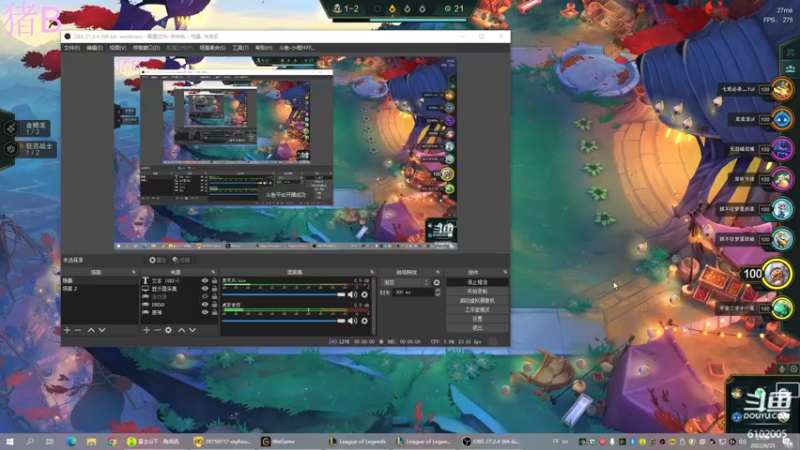Open the 停靠窗口(D) menu in OBS
800x450 pixels.
point(146,47)
